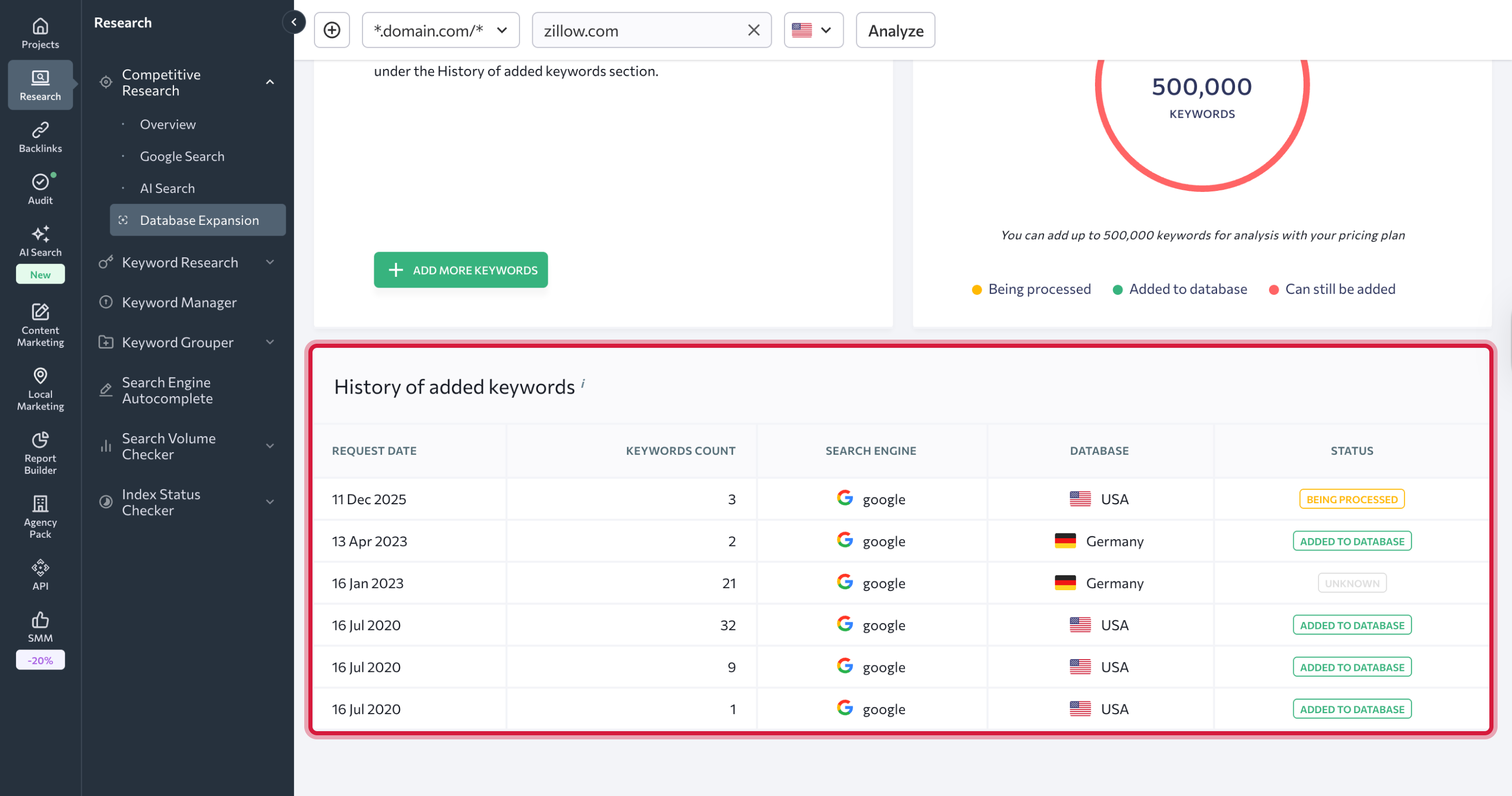This screenshot has height=796, width=1512.
Task: Open the *.domain.com/* scope dropdown
Action: click(x=440, y=30)
